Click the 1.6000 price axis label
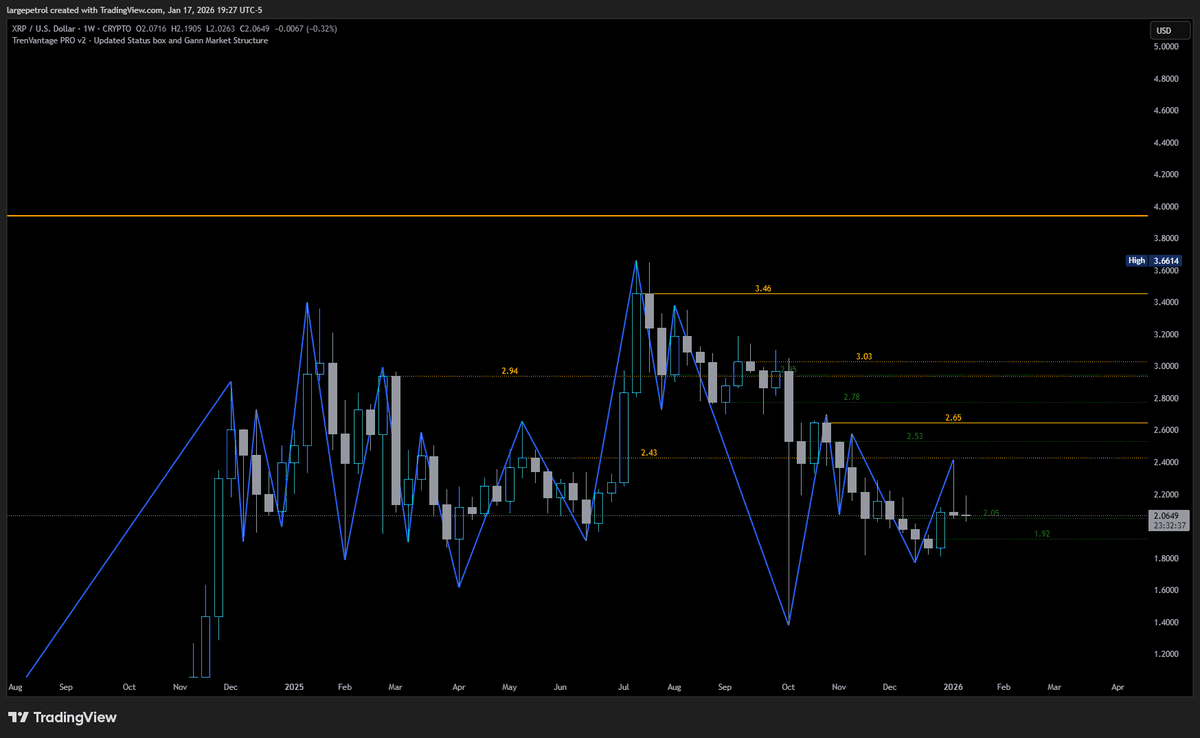 [x=1167, y=590]
